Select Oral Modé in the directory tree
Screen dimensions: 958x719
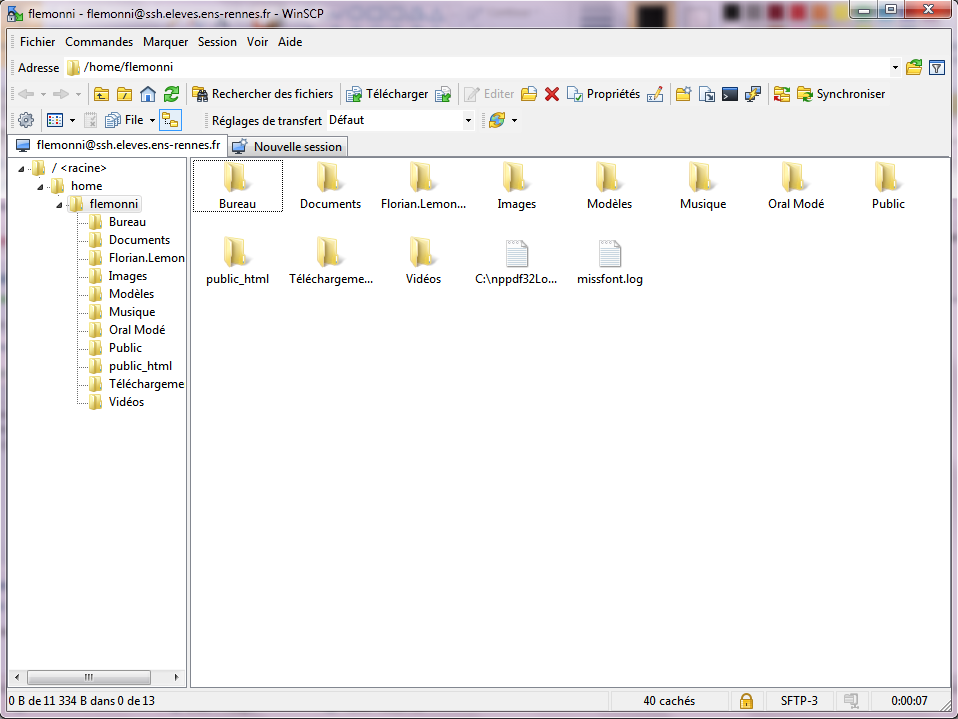pos(137,330)
